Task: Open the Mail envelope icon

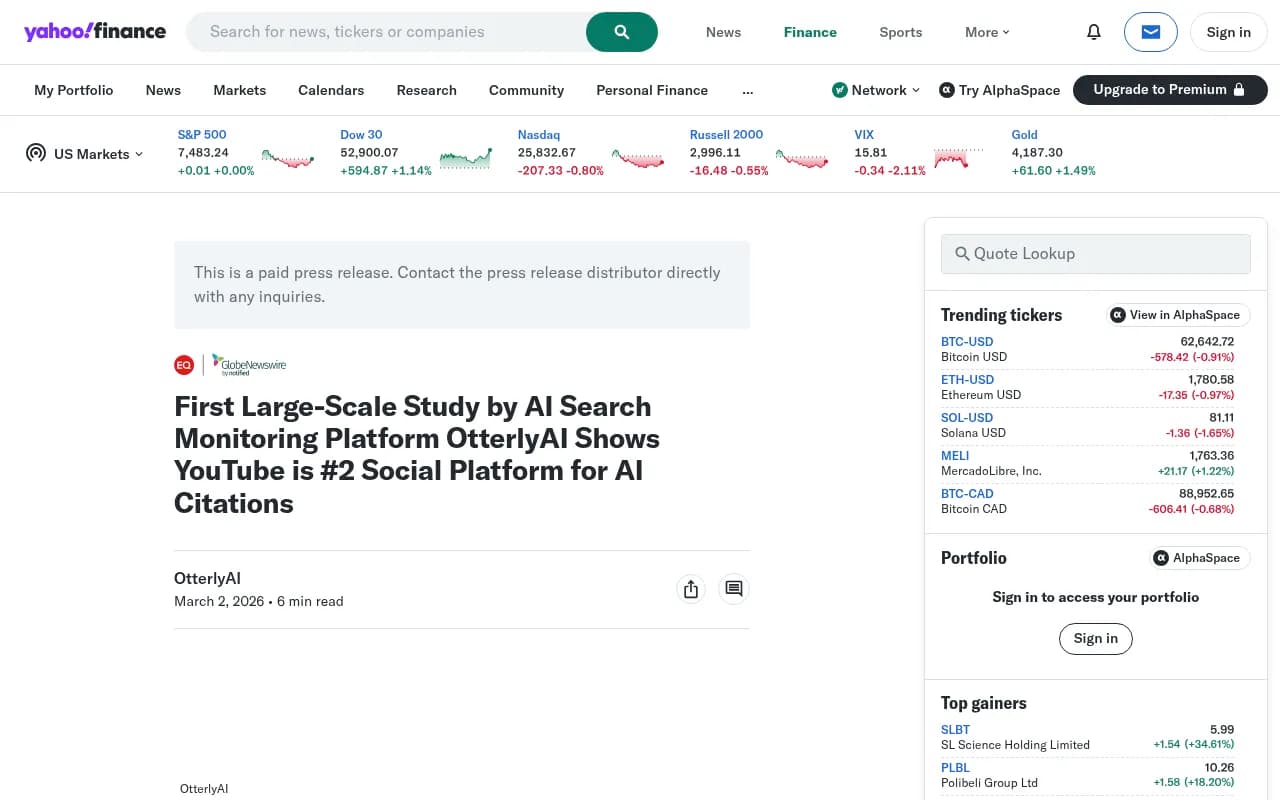Action: (1151, 32)
